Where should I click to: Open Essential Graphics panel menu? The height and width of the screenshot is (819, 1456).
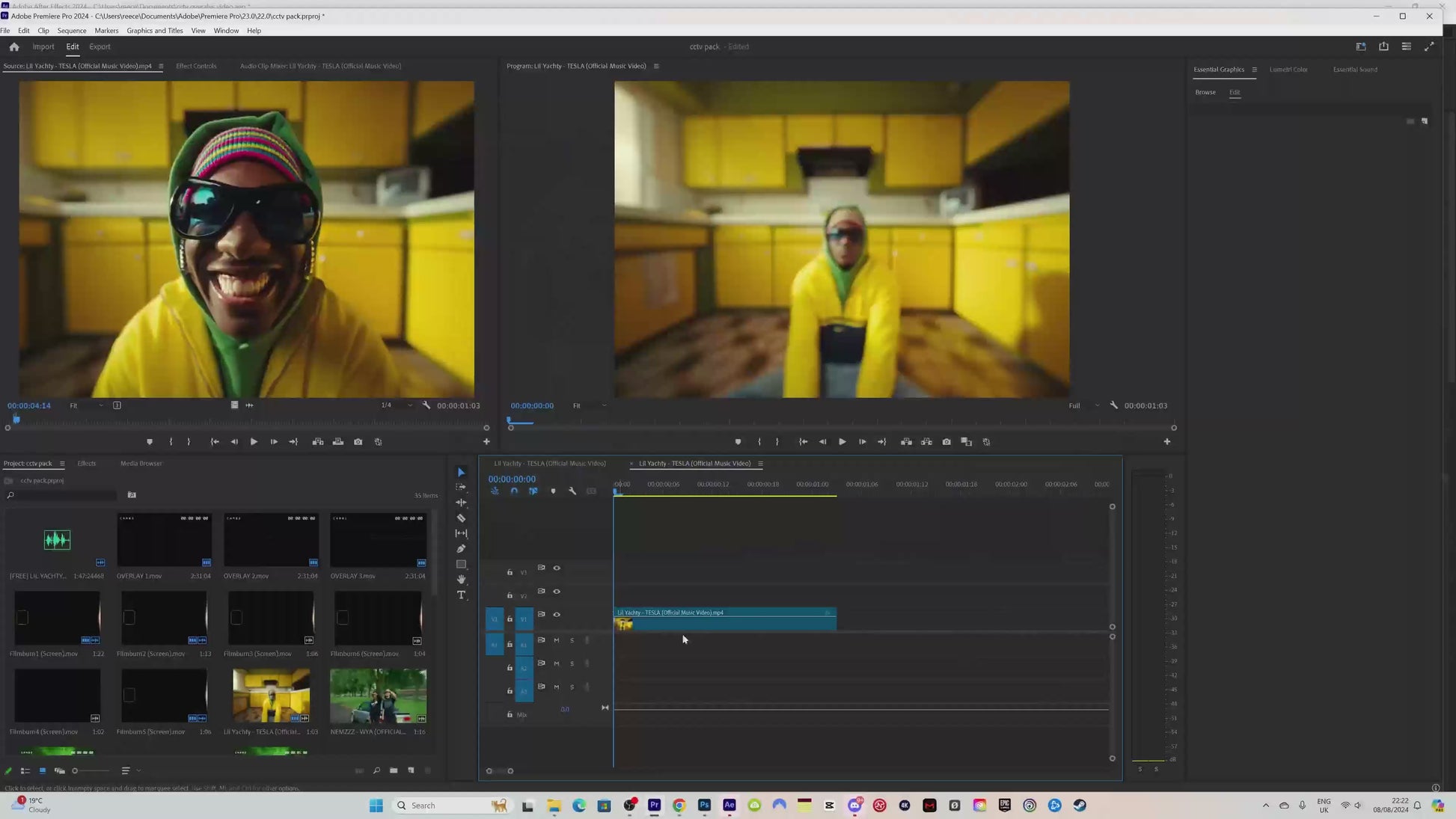coord(1254,70)
